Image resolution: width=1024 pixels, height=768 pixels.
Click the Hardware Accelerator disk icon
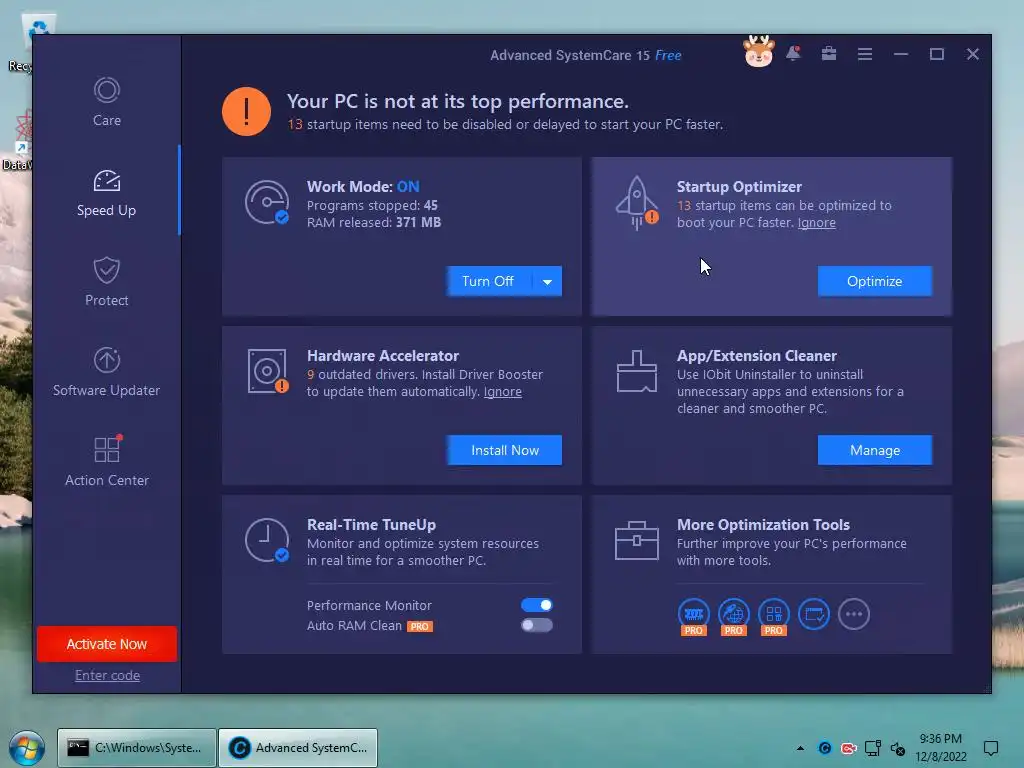point(267,371)
